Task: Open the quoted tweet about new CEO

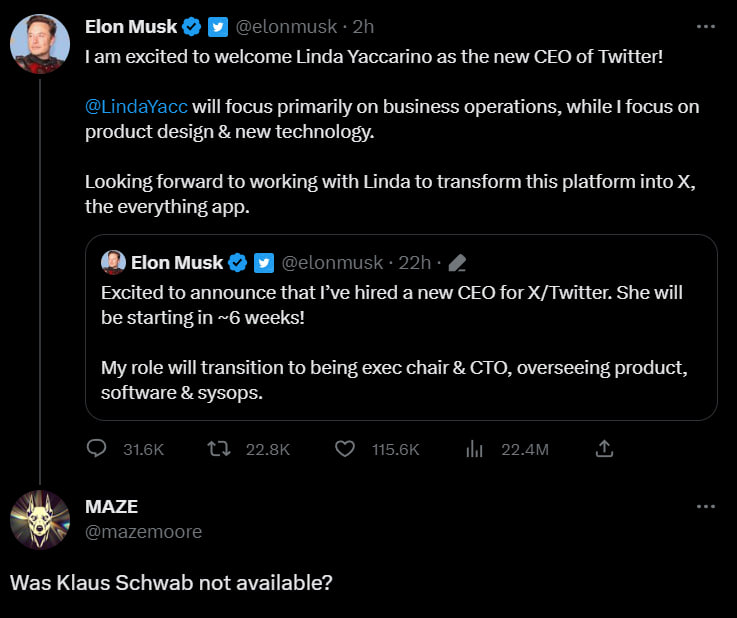Action: tap(401, 340)
